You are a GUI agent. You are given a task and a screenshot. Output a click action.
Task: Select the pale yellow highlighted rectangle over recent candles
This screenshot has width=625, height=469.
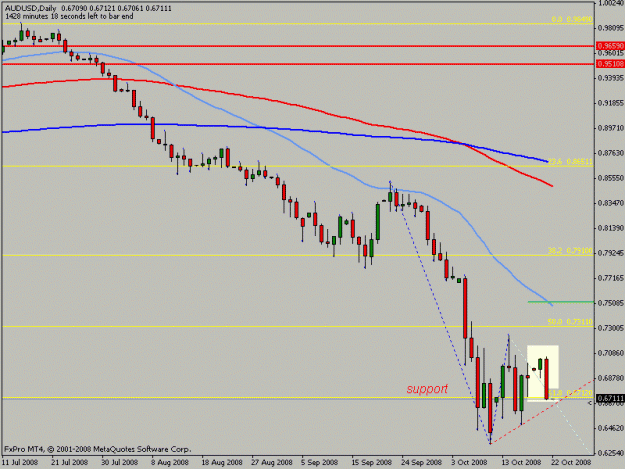pos(542,373)
